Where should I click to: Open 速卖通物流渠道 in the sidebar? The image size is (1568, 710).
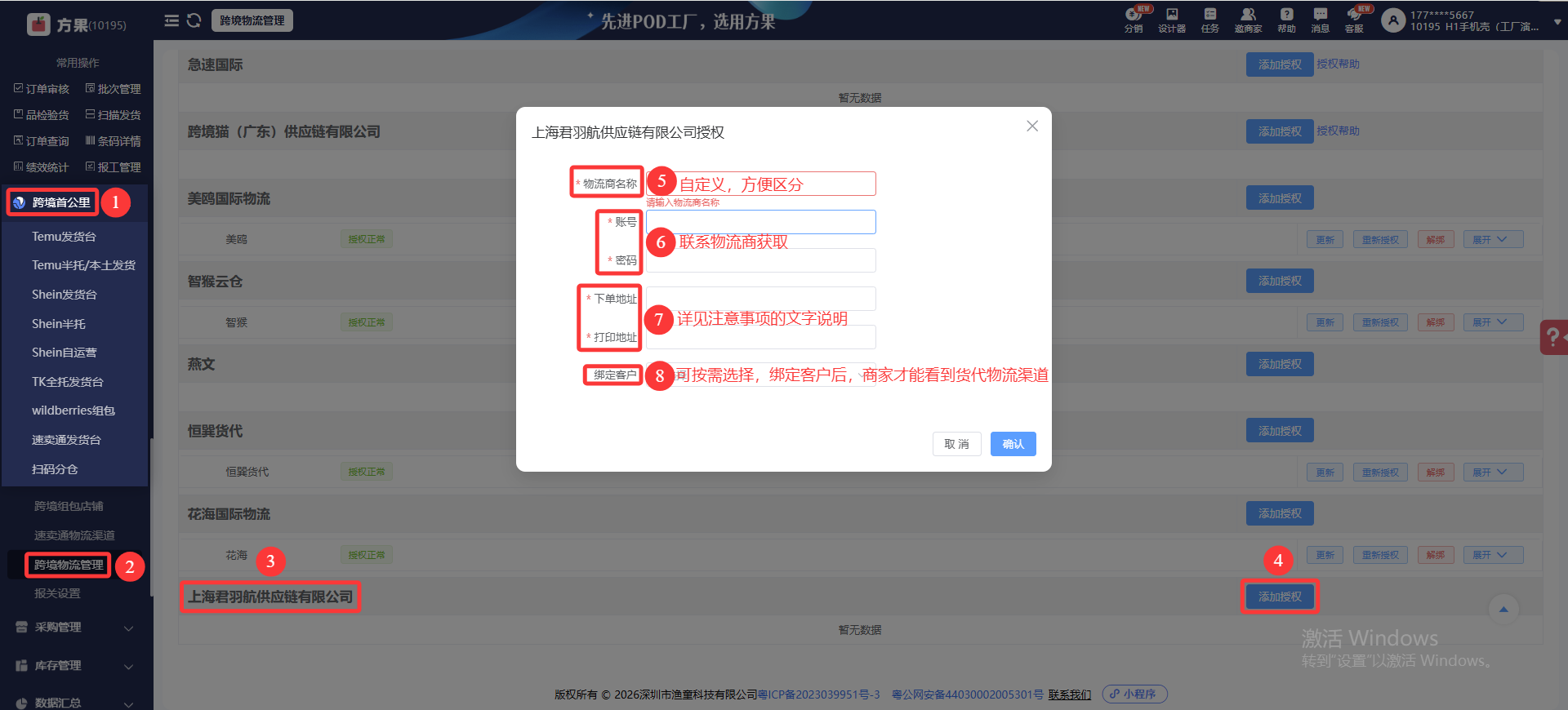click(74, 535)
